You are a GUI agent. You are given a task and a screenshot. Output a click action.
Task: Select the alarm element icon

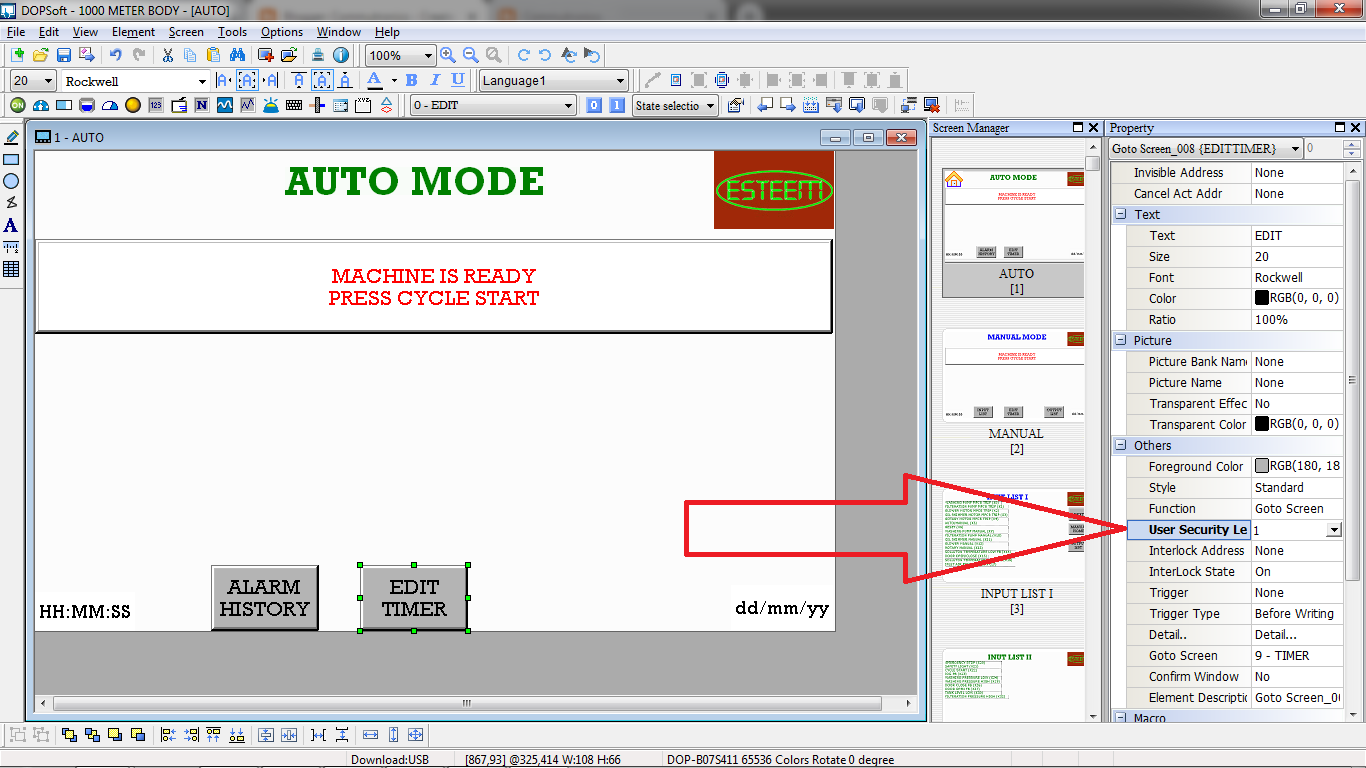coord(269,105)
